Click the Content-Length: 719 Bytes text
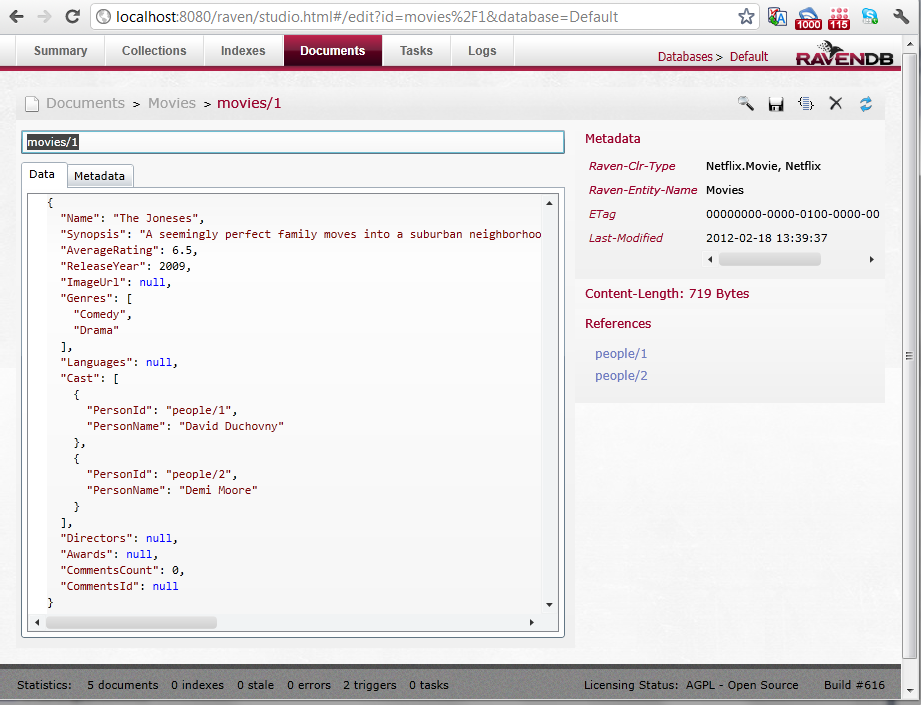This screenshot has height=705, width=921. (667, 294)
